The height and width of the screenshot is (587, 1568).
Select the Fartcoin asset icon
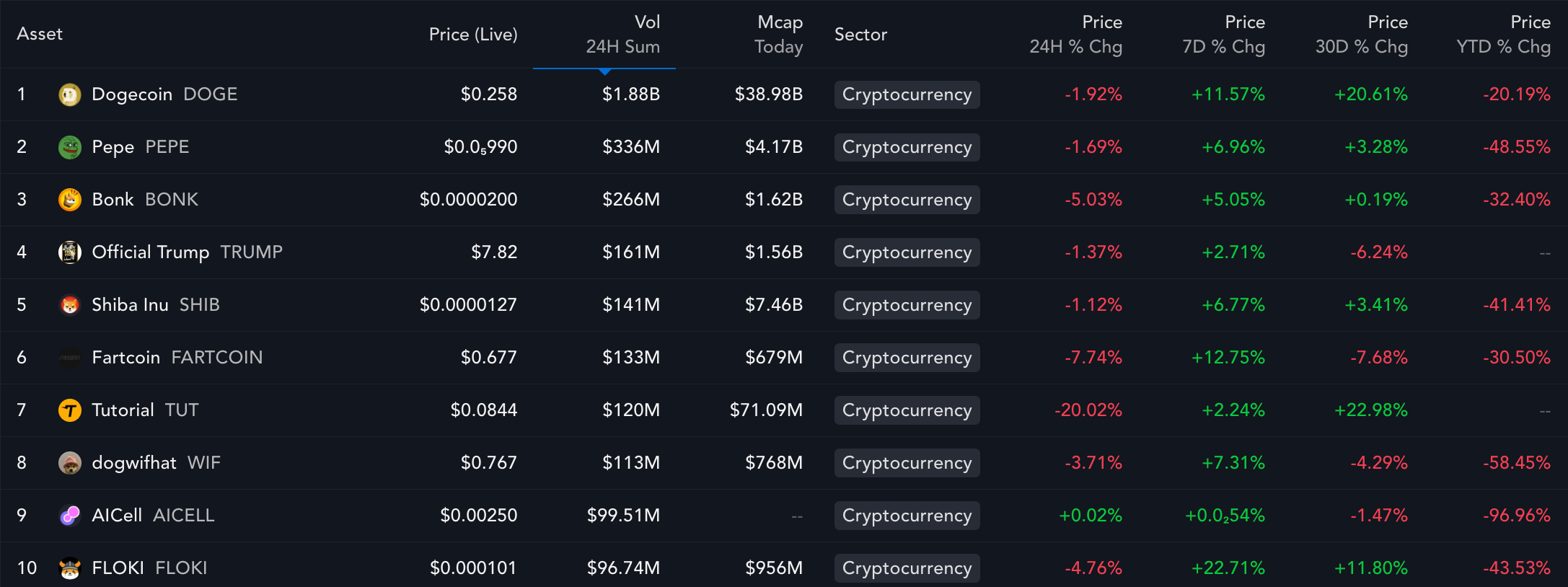70,357
